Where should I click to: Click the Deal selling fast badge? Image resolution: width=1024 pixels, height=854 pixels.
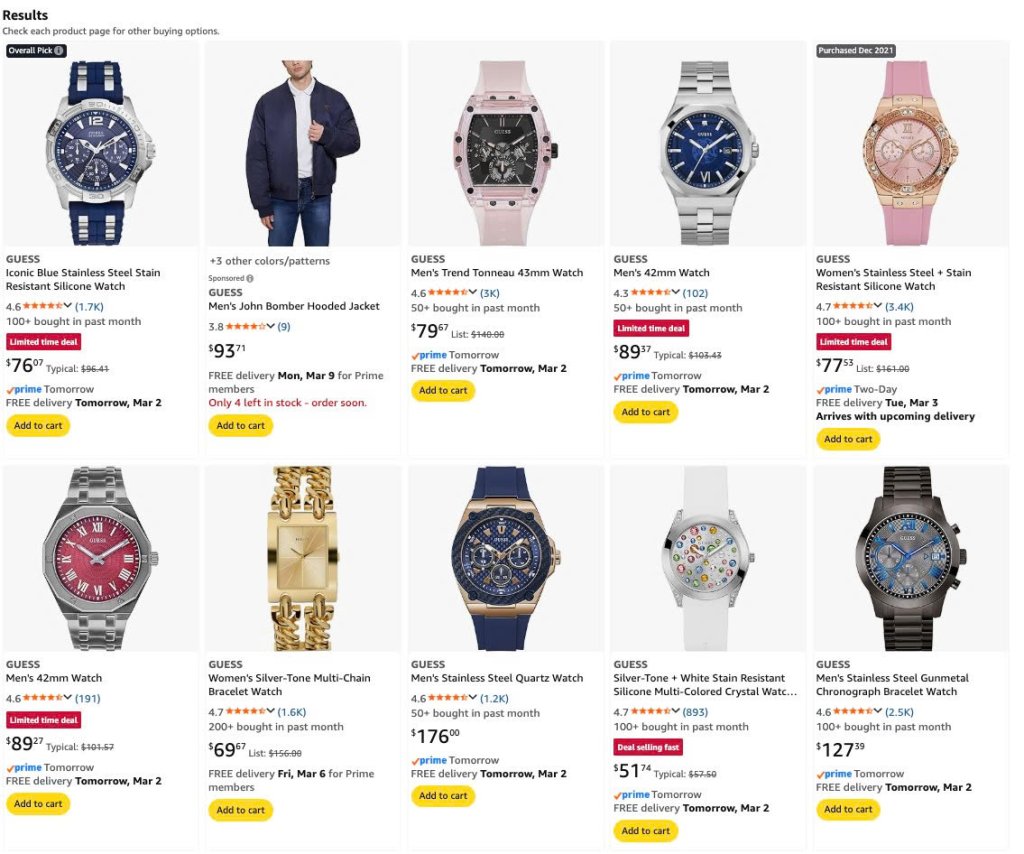(x=648, y=747)
